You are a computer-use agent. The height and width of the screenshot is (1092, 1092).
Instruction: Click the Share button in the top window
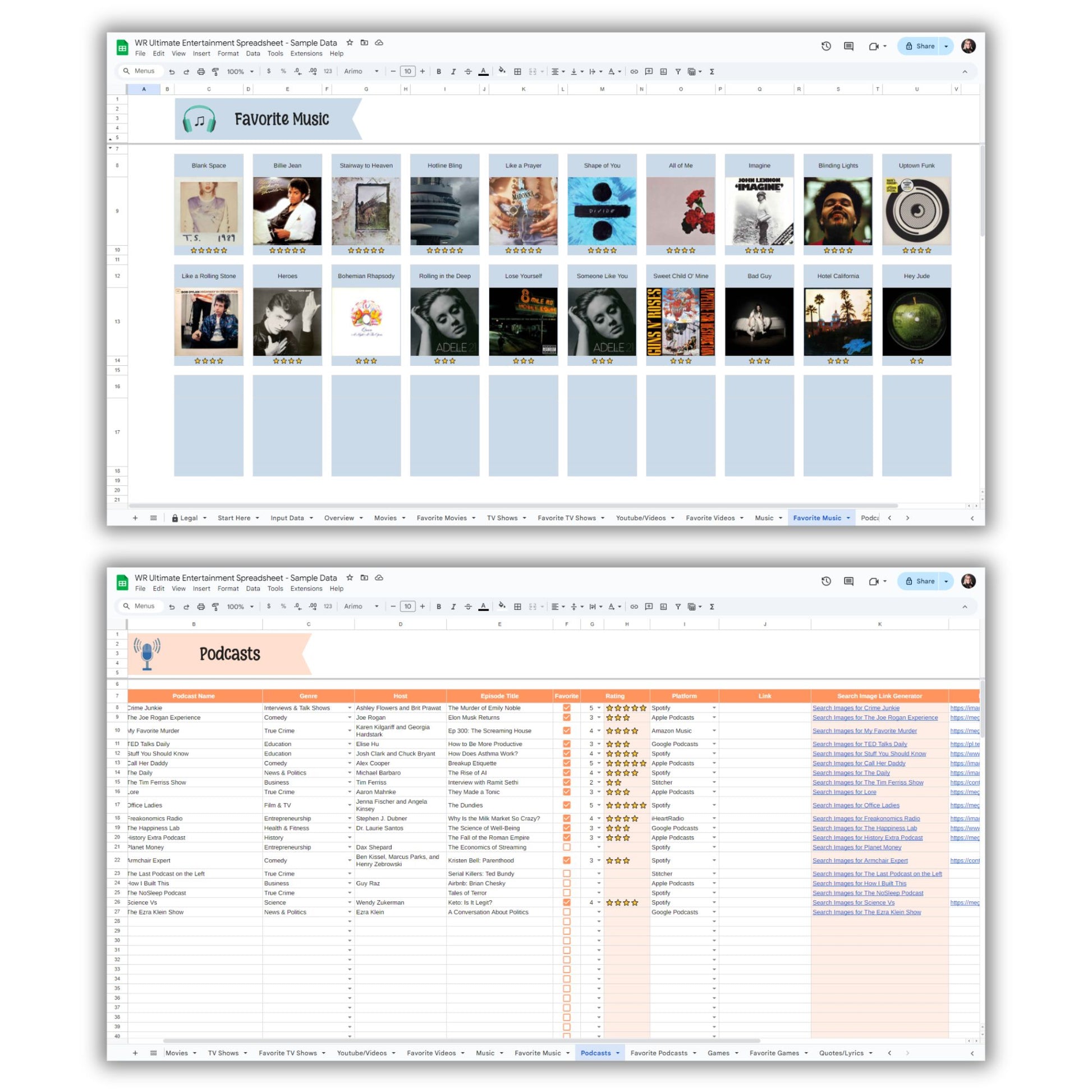920,47
